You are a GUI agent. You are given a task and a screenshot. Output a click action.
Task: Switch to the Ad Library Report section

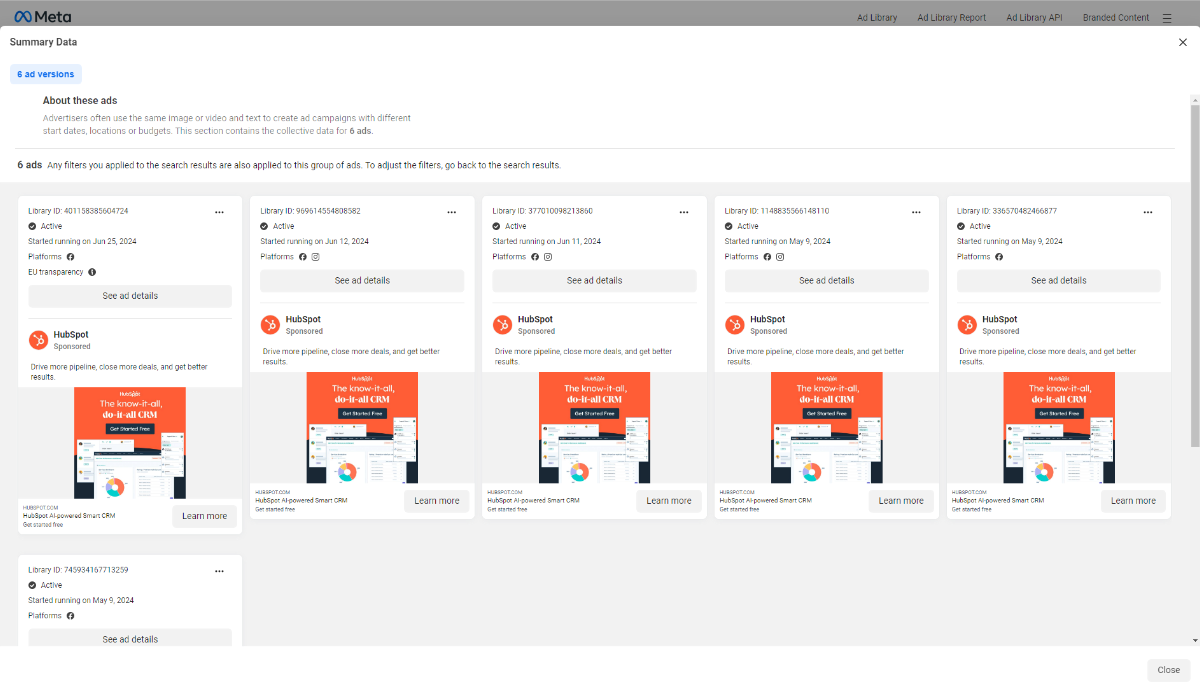point(951,17)
